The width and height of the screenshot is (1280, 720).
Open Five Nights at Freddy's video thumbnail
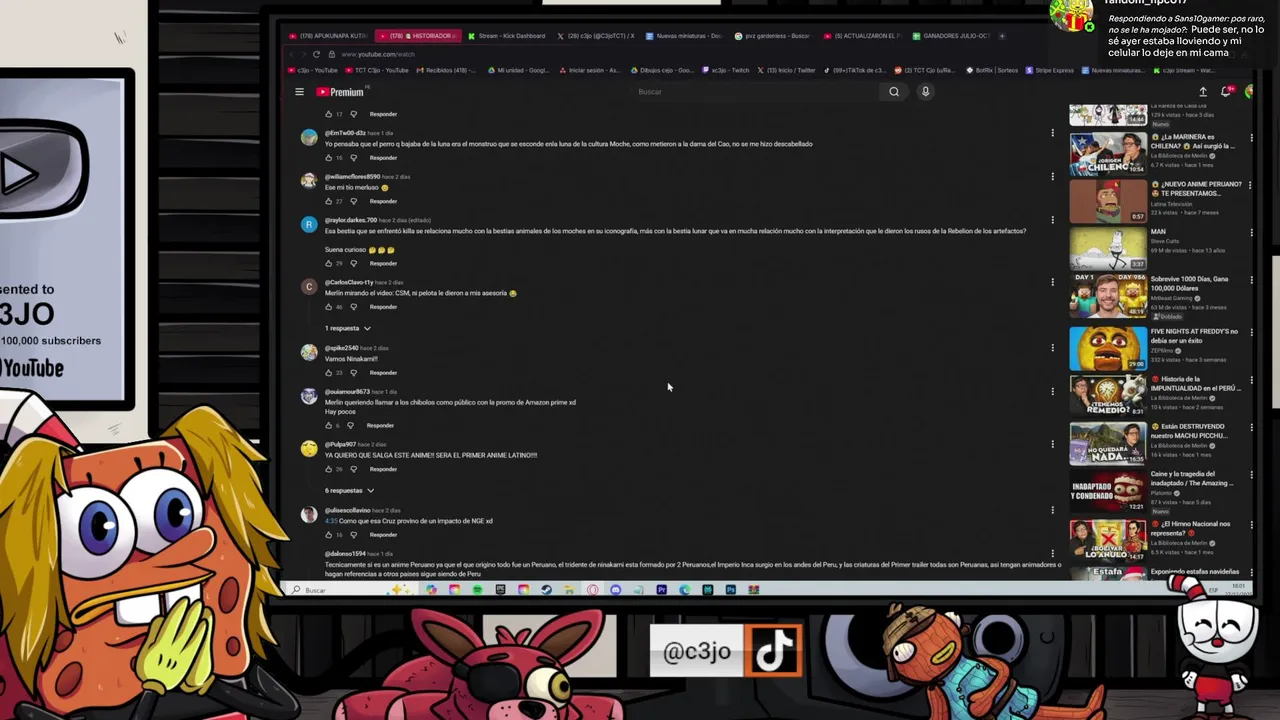[x=1108, y=349]
